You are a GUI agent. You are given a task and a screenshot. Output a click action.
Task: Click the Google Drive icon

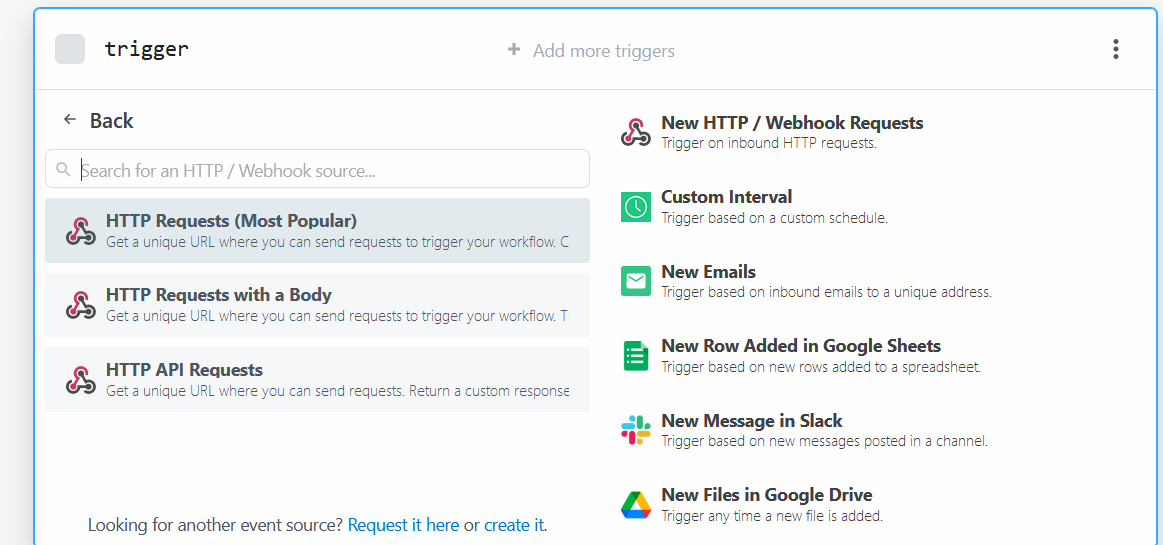coord(635,505)
